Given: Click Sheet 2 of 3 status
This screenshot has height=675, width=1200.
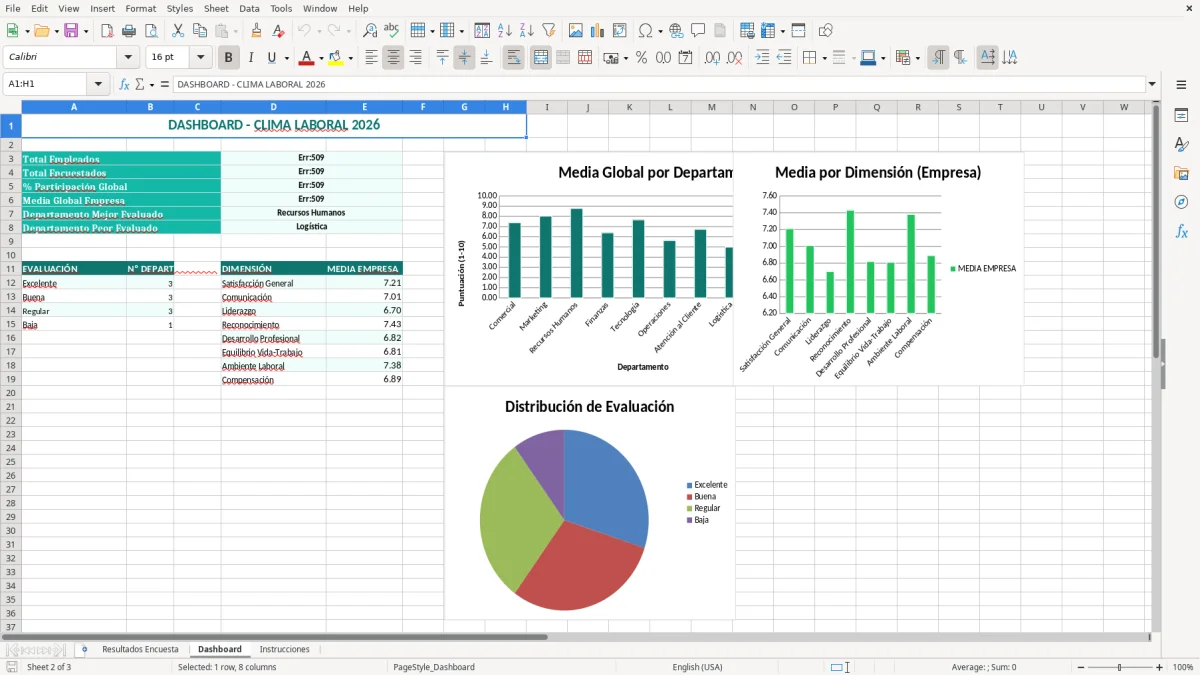Looking at the screenshot, I should 49,667.
